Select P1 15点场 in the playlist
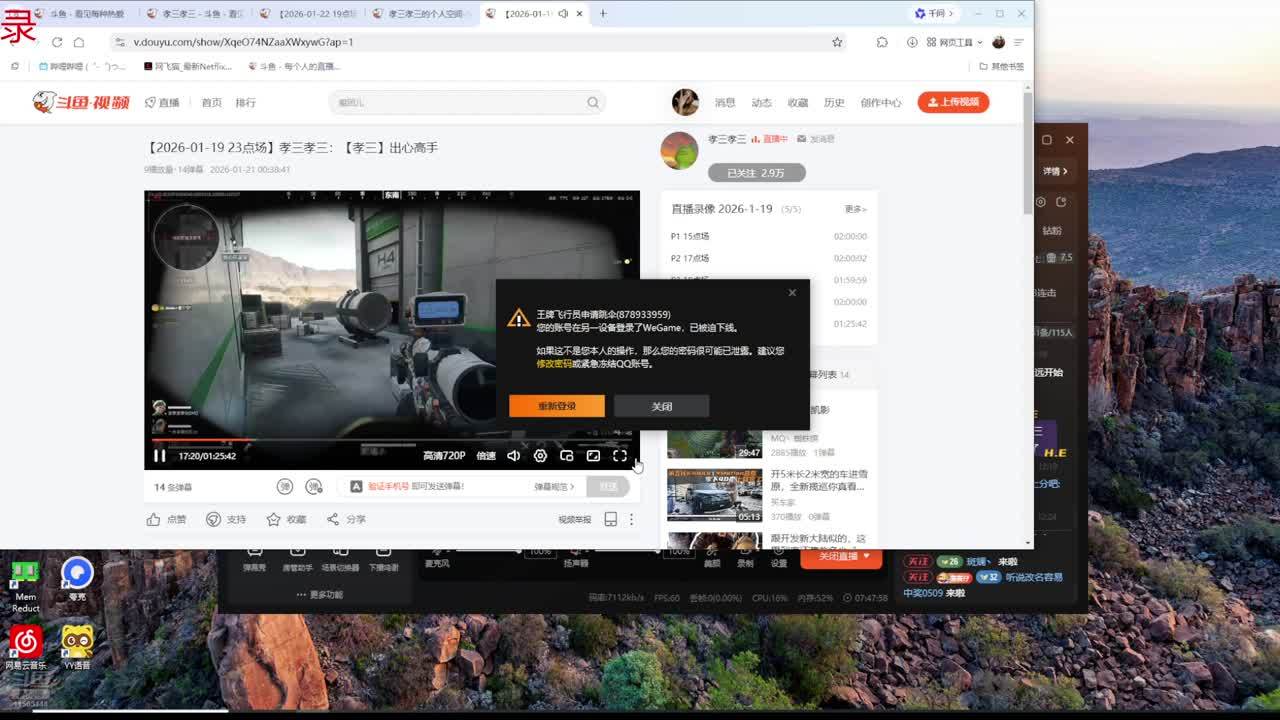Screen dimensions: 1280x720 [690, 236]
